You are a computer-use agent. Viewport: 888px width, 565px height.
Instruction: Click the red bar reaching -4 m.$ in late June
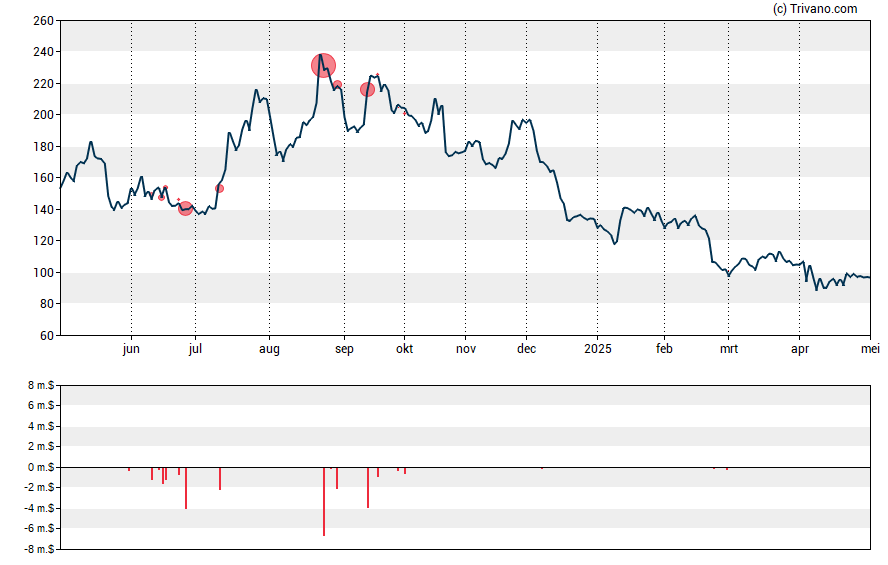pos(186,488)
